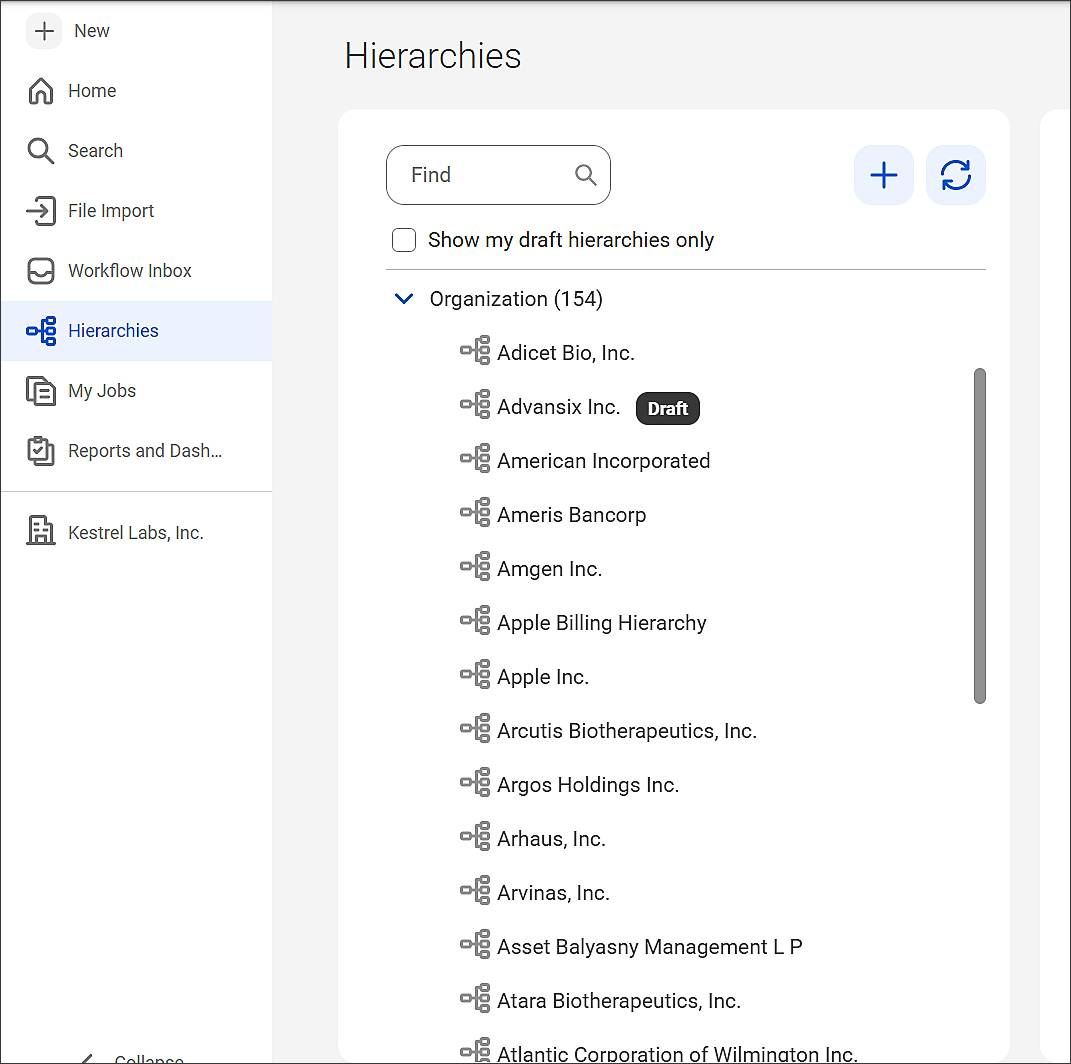The image size is (1071, 1064).
Task: Click the Reports and Dashboards clipboard icon
Action: 41,451
